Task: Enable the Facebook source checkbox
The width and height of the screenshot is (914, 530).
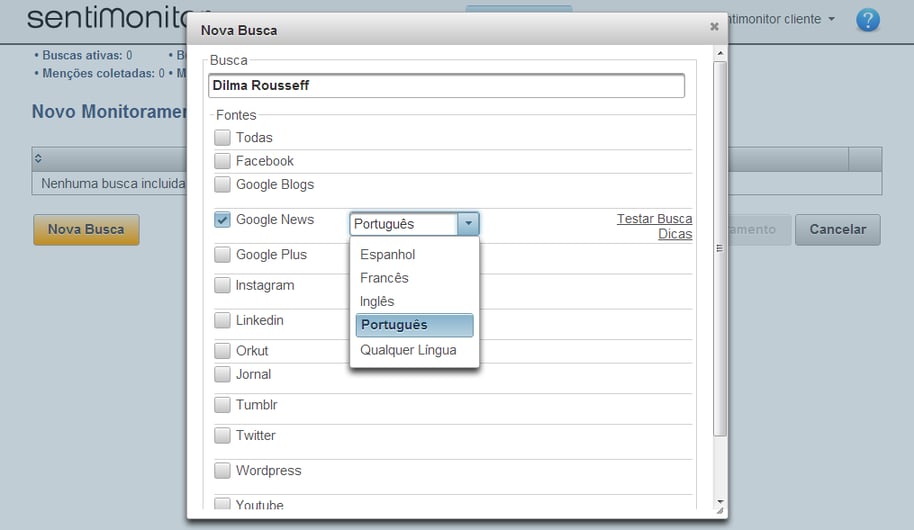Action: coord(222,160)
